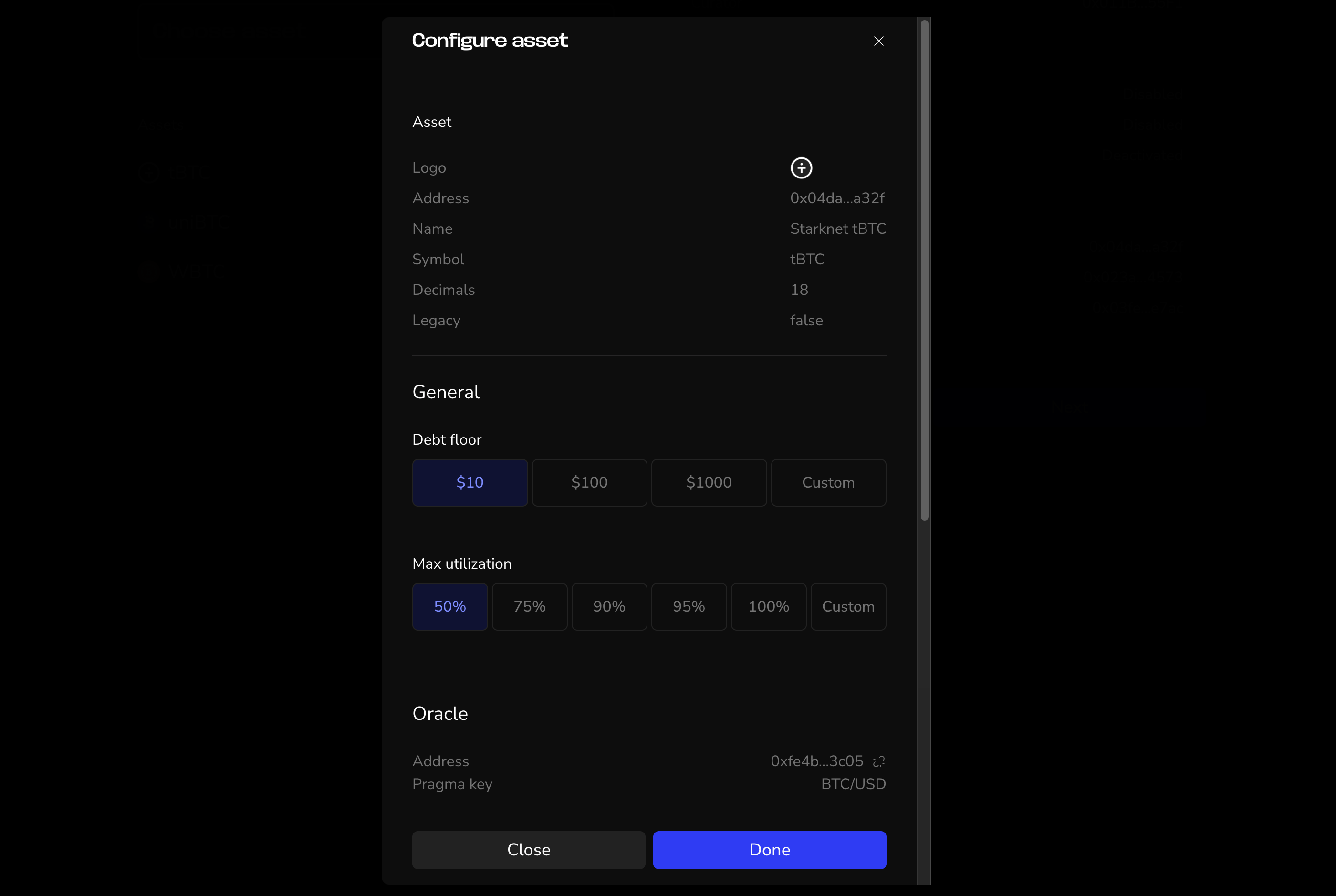Set max utilization to 100%

(769, 606)
